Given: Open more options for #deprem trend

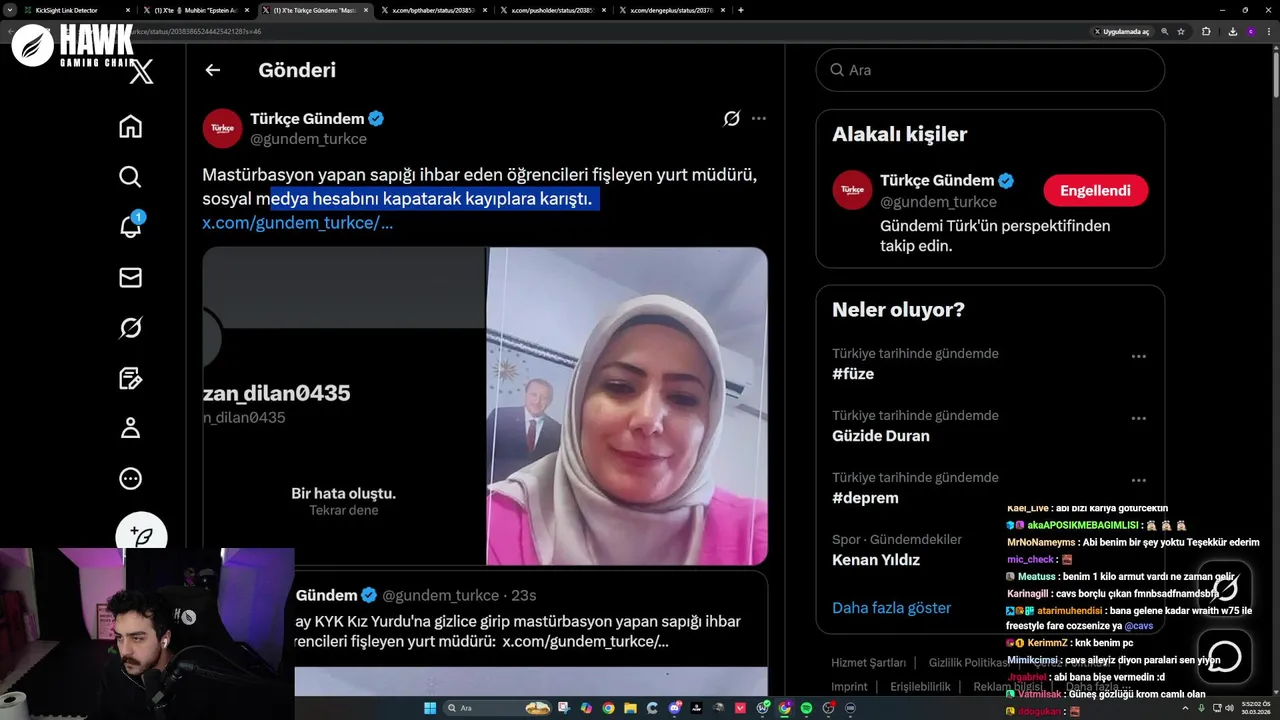Looking at the screenshot, I should (x=1138, y=481).
